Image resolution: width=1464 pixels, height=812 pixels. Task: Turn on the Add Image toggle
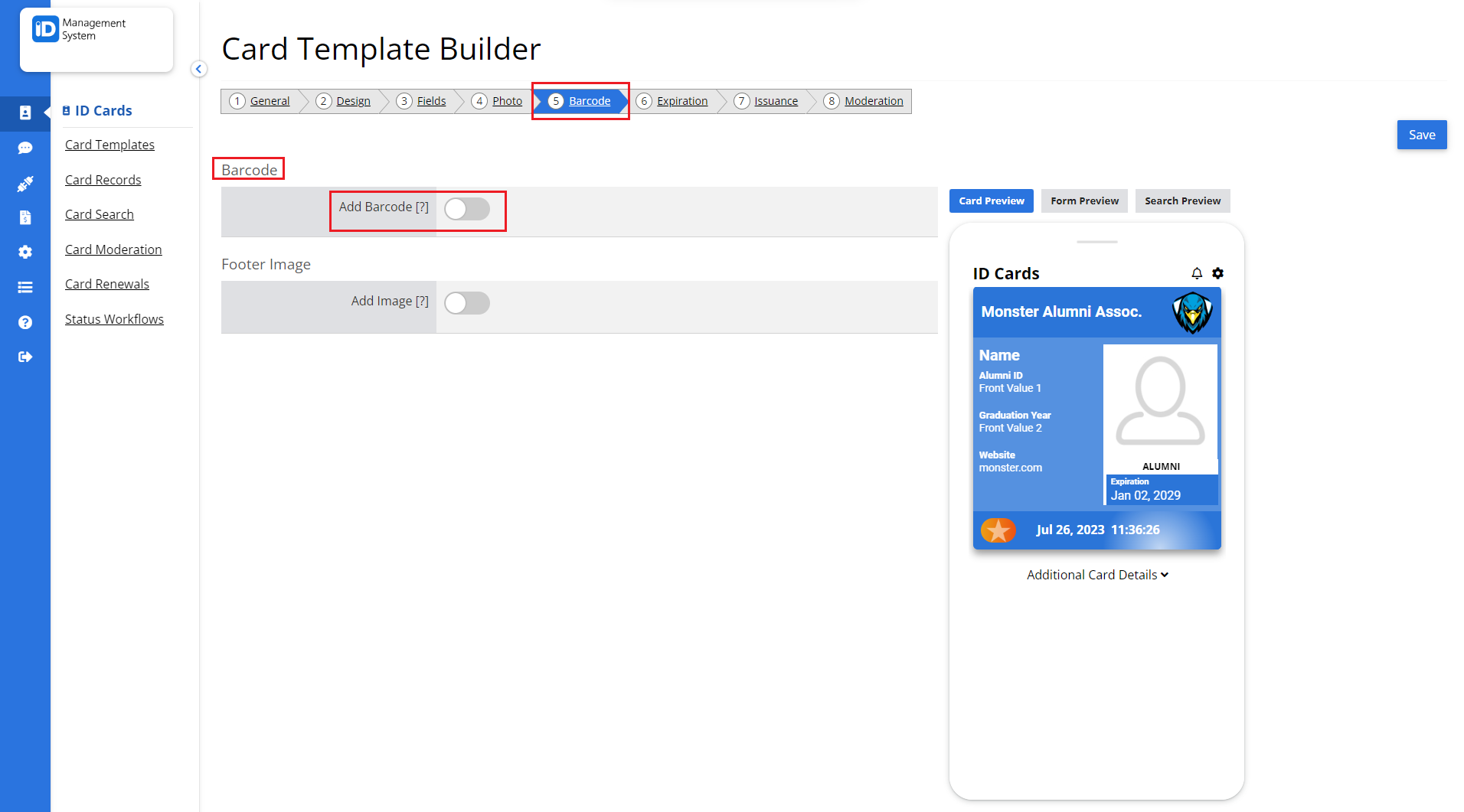click(467, 303)
